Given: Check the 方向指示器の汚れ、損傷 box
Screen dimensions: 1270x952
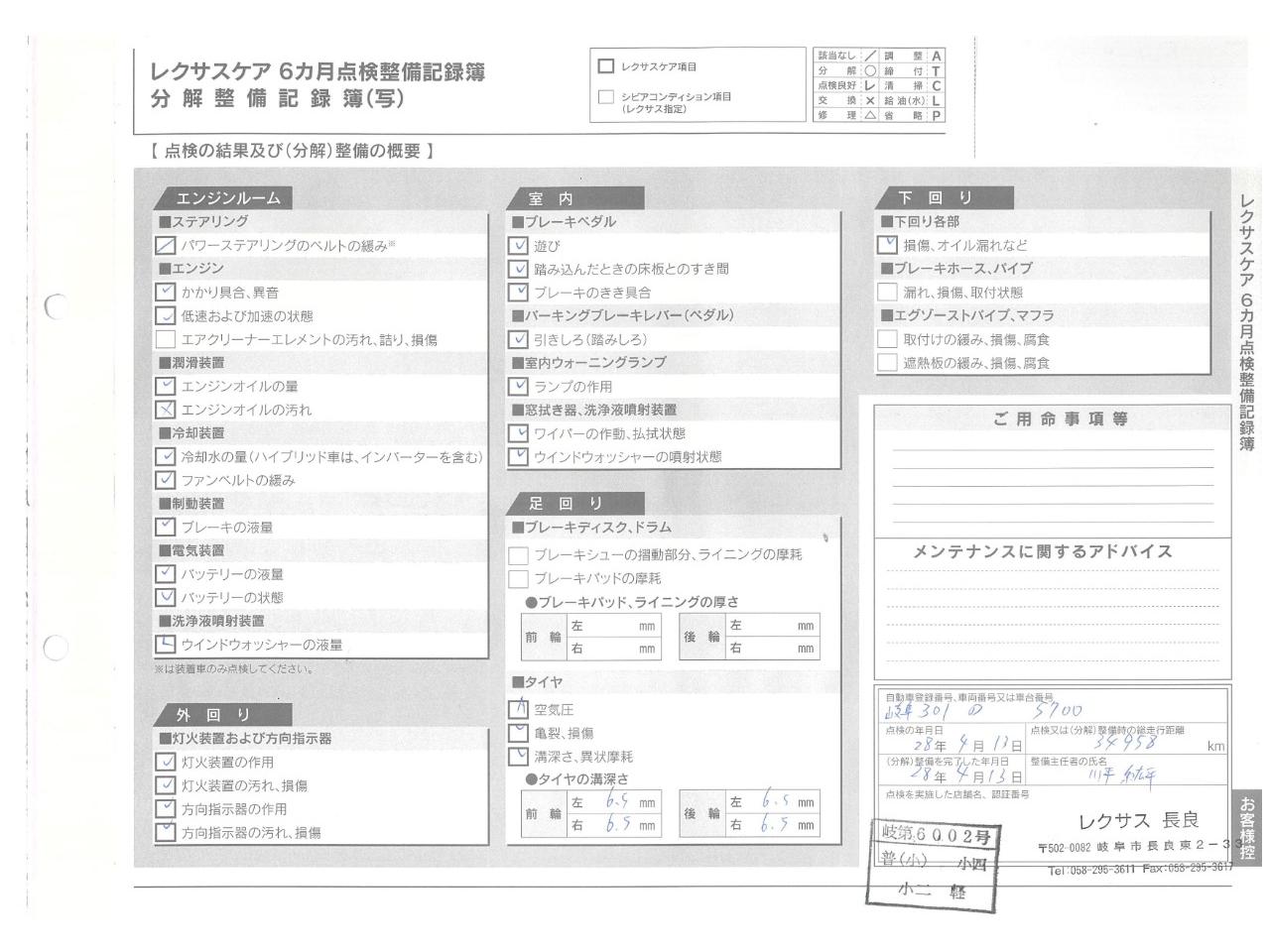Looking at the screenshot, I should [x=166, y=833].
